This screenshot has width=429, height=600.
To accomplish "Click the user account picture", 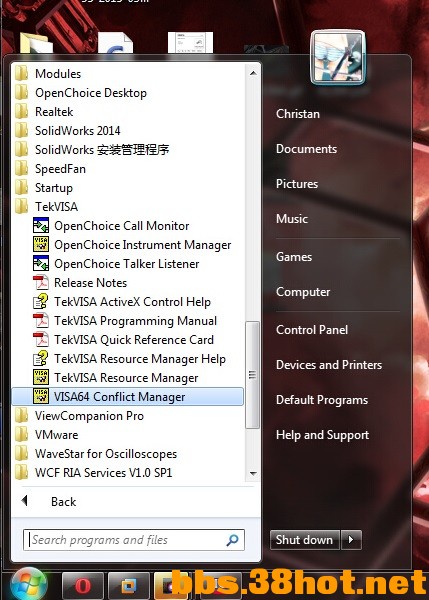I will click(x=338, y=58).
